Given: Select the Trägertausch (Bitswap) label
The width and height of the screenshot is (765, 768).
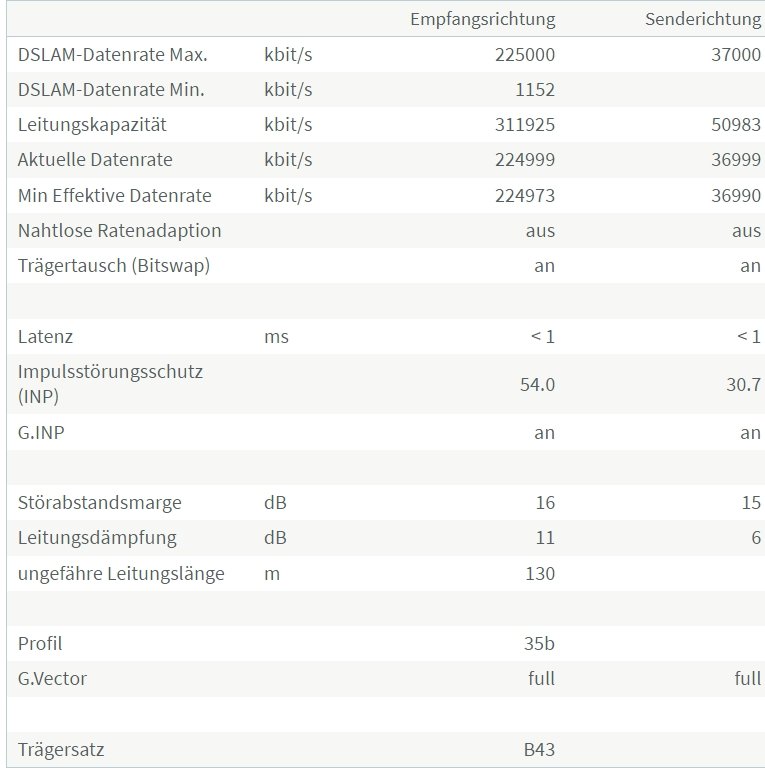Looking at the screenshot, I should coord(114,266).
